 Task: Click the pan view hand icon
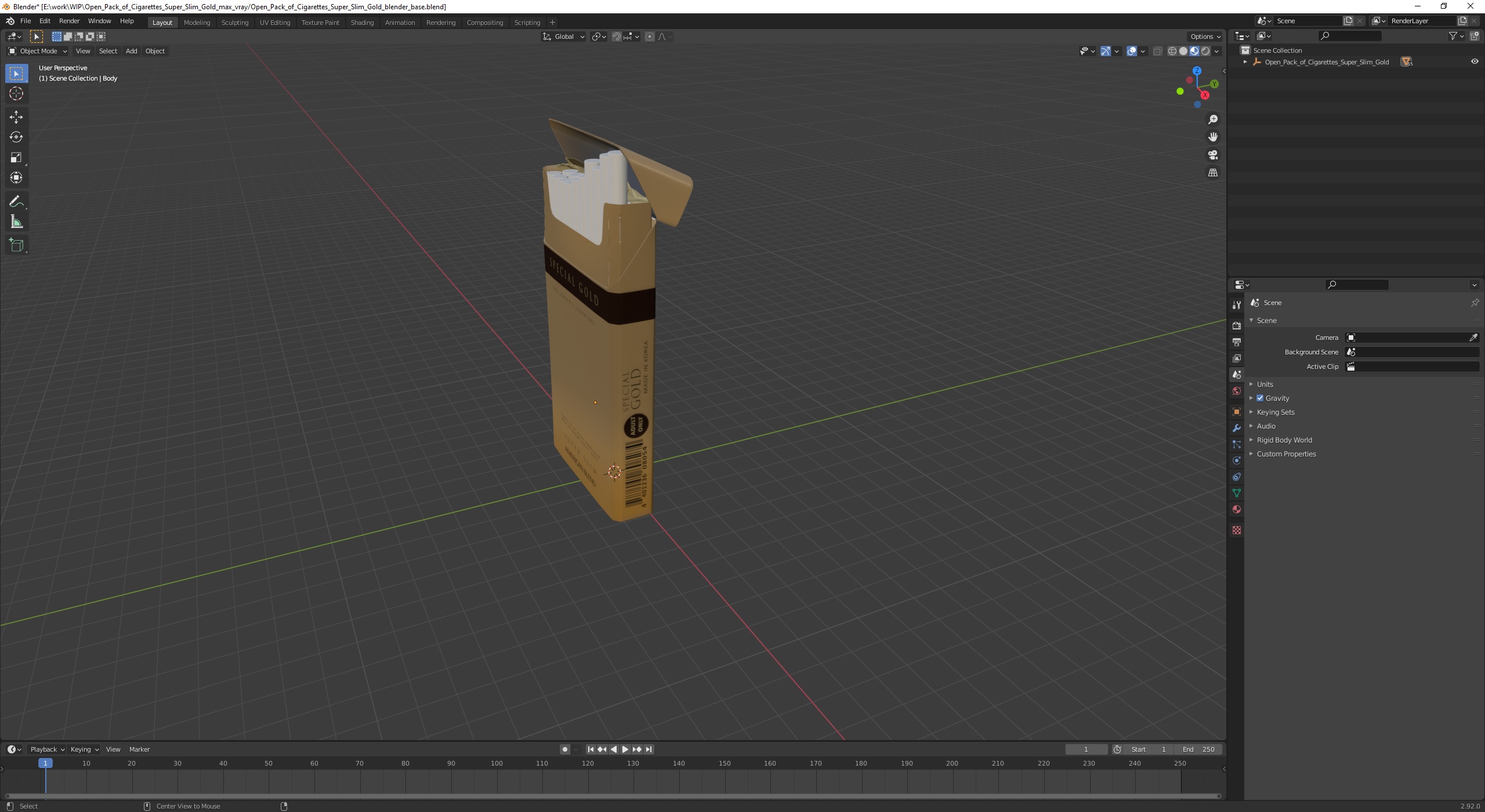tap(1213, 137)
